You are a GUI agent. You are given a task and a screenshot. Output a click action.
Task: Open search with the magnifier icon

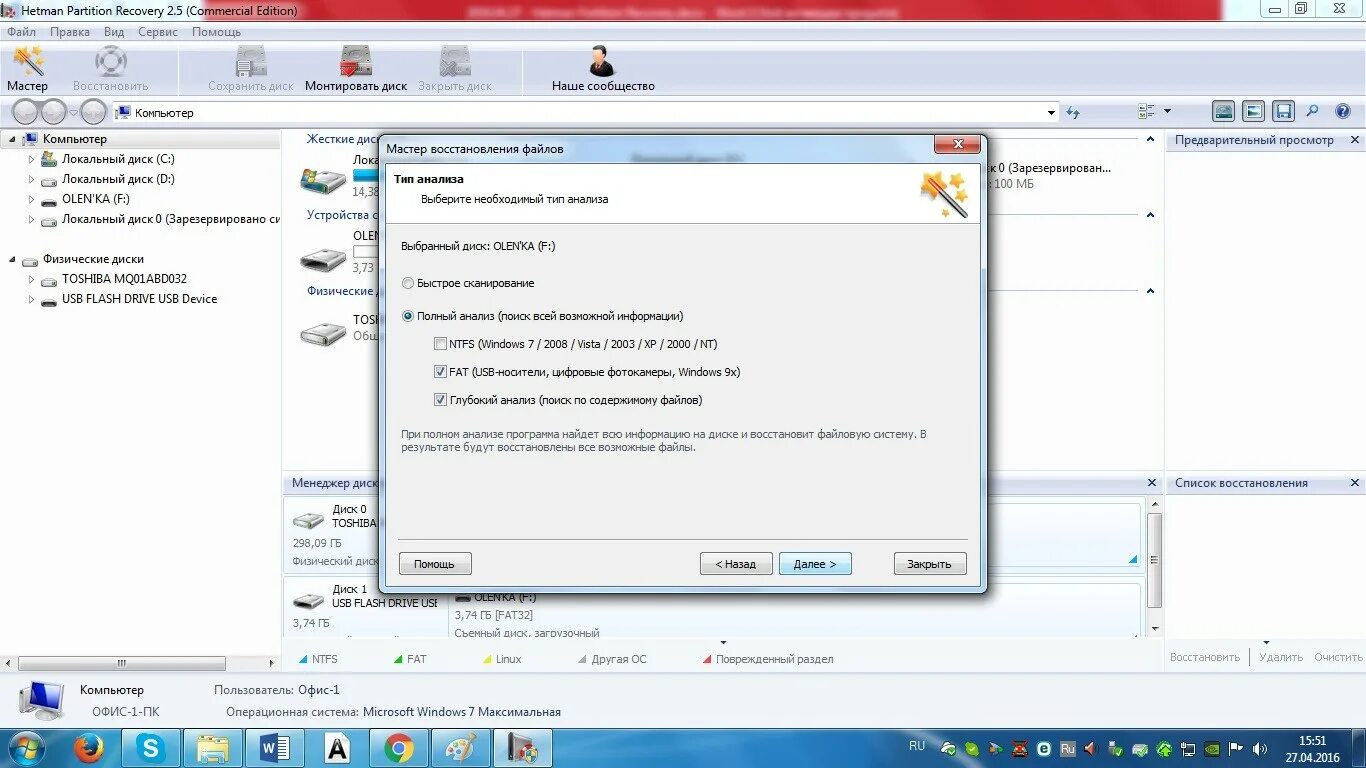1313,112
